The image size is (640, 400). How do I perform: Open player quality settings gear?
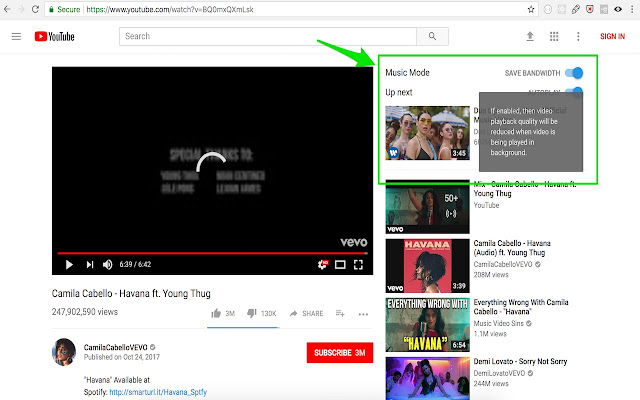322,264
